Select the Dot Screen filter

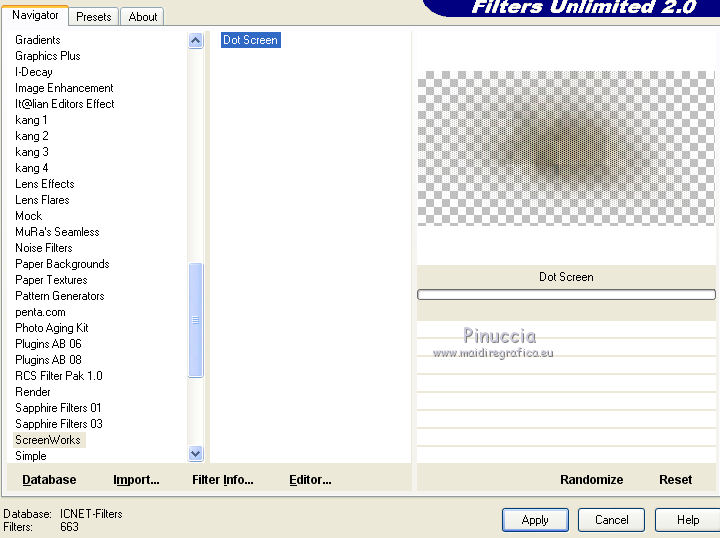point(251,40)
